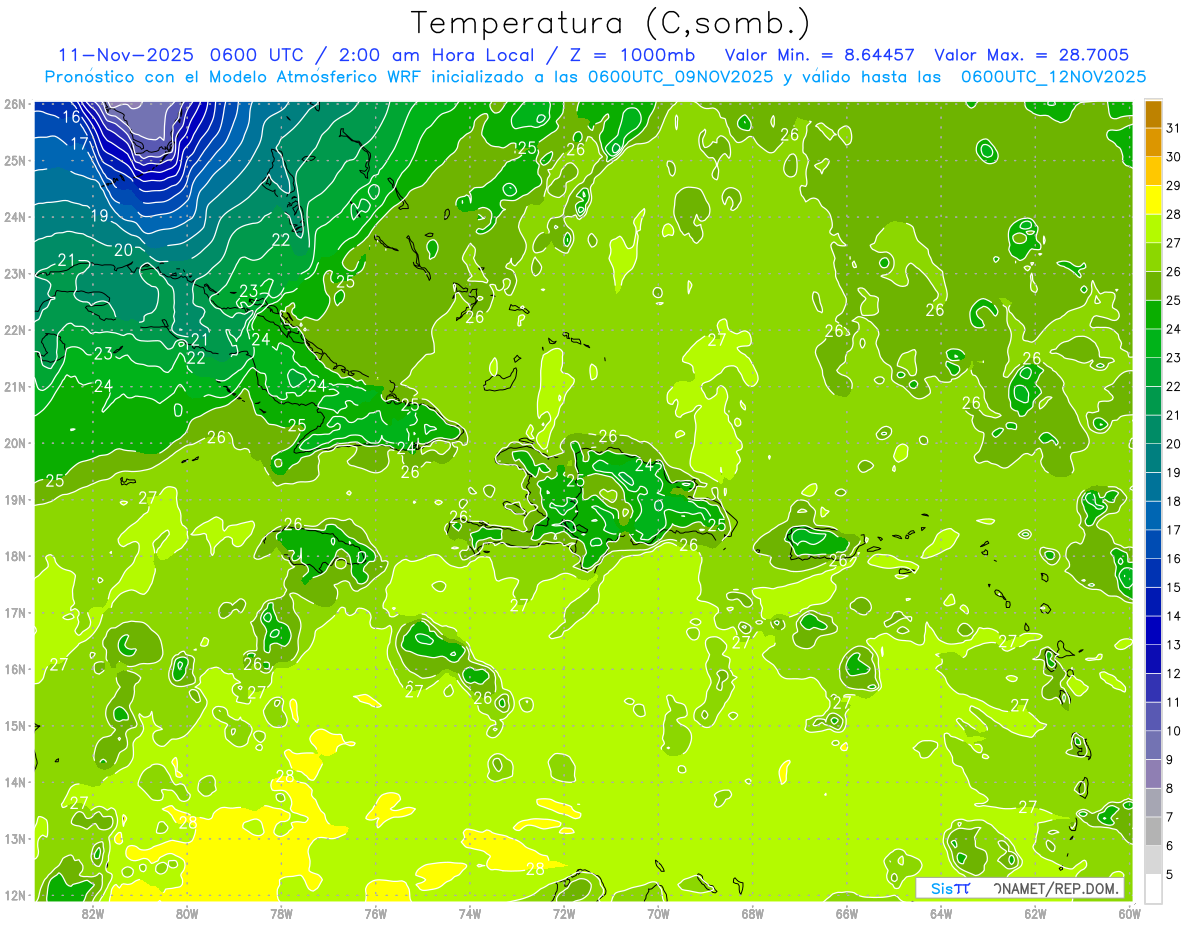Click the yellow legend swatch between 28 and 29
Screen dimensions: 1200x927
tap(1153, 199)
